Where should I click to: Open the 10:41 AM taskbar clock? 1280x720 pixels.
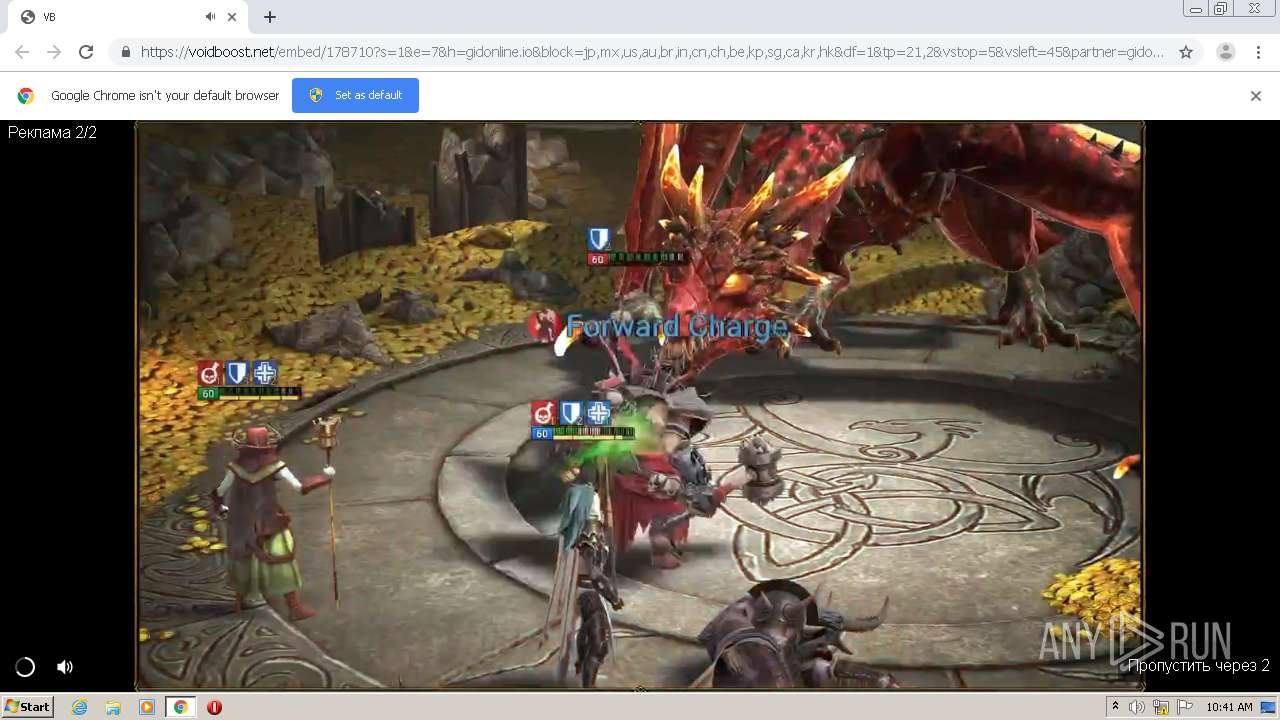(x=1229, y=707)
